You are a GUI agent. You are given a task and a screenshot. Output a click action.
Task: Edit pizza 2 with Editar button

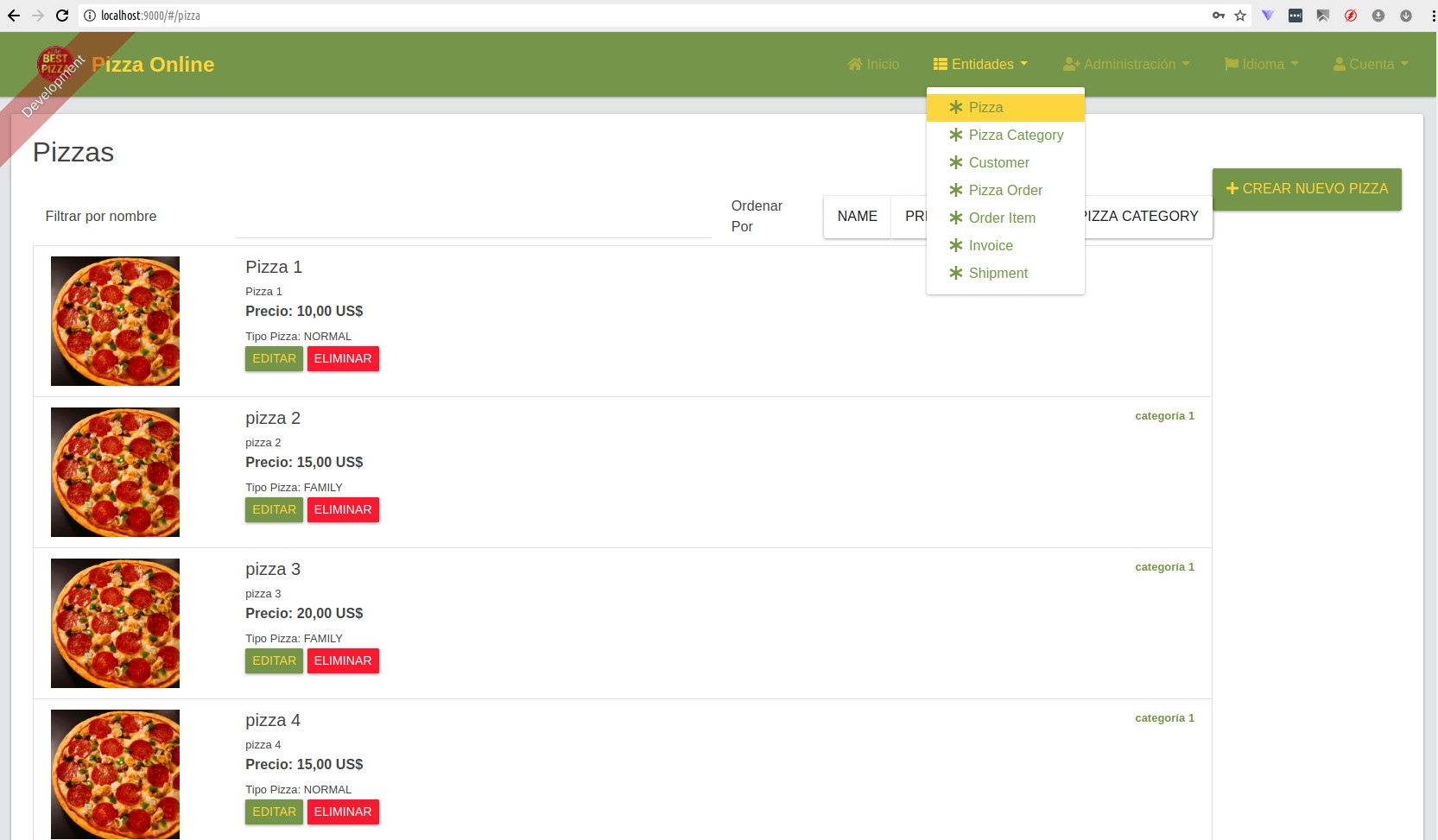pyautogui.click(x=274, y=509)
